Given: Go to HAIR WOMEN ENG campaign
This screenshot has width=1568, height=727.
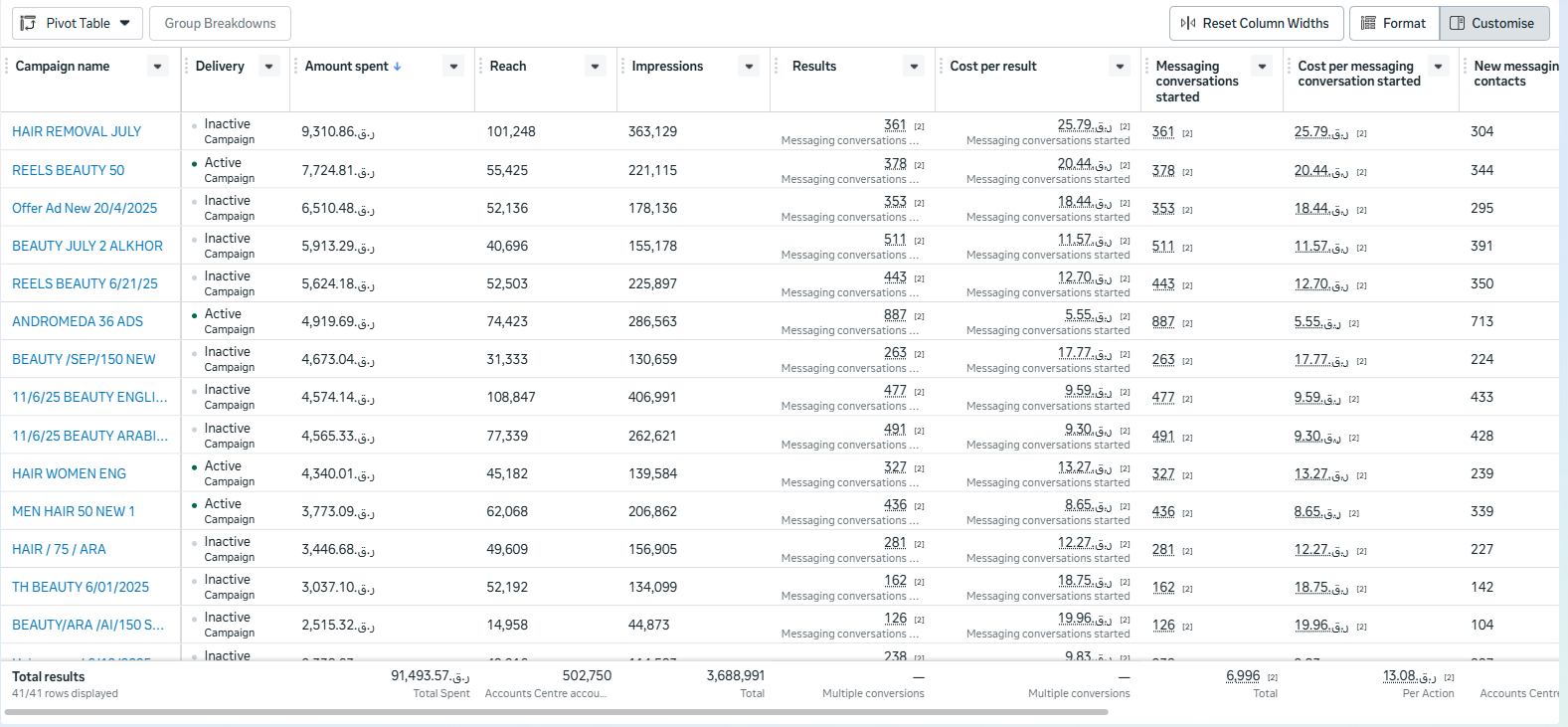Looking at the screenshot, I should coord(70,473).
